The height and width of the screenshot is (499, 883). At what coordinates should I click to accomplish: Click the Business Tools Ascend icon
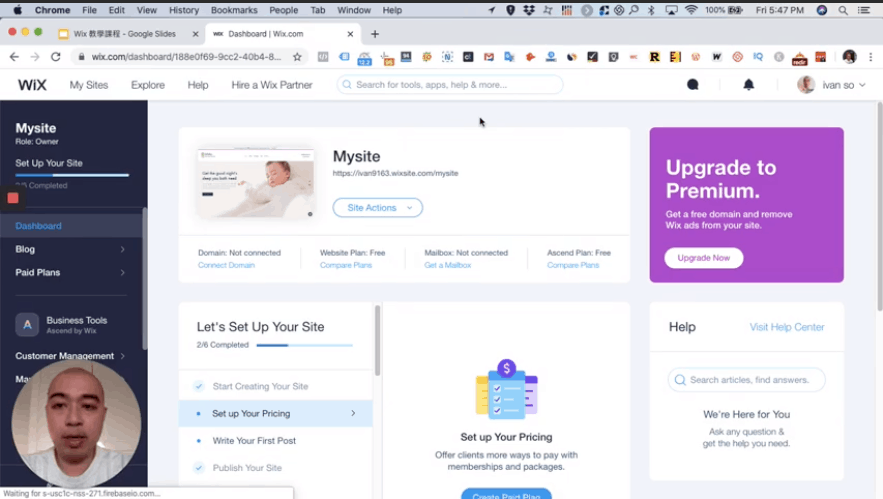coord(27,325)
